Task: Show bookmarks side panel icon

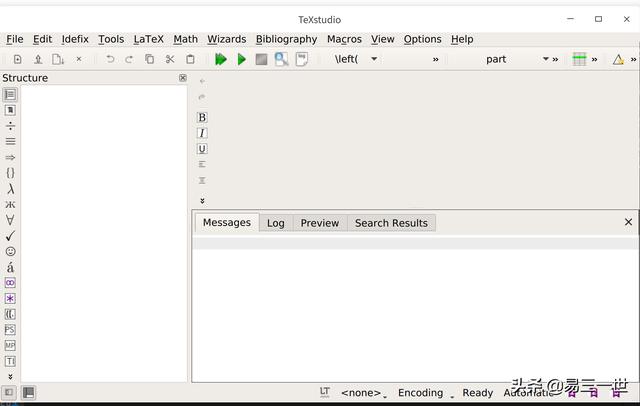Action: pyautogui.click(x=10, y=110)
